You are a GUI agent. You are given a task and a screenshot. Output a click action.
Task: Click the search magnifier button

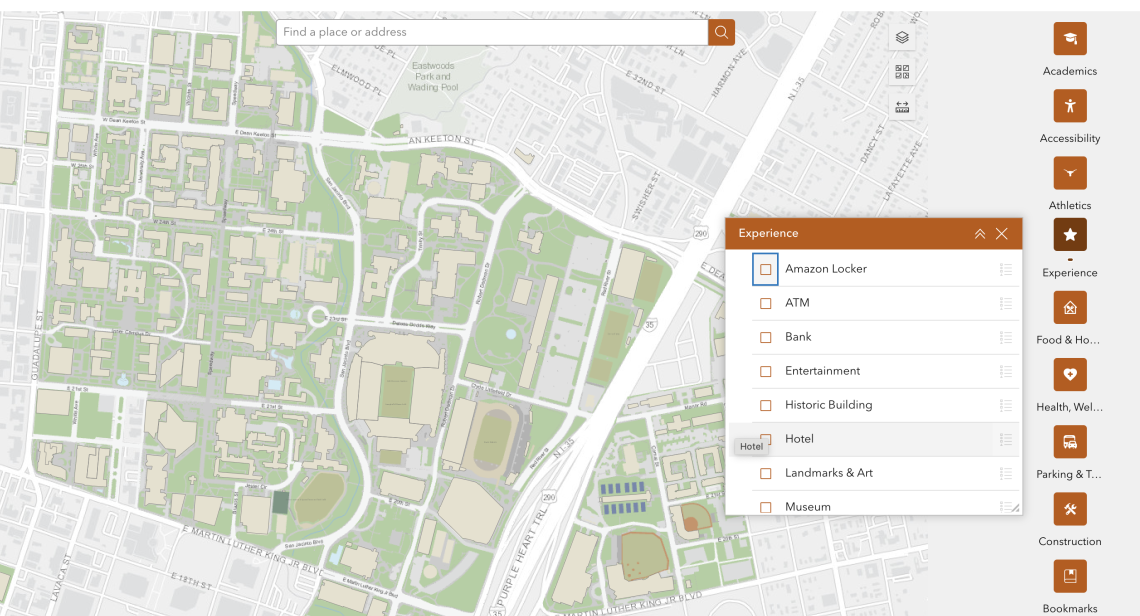point(721,31)
